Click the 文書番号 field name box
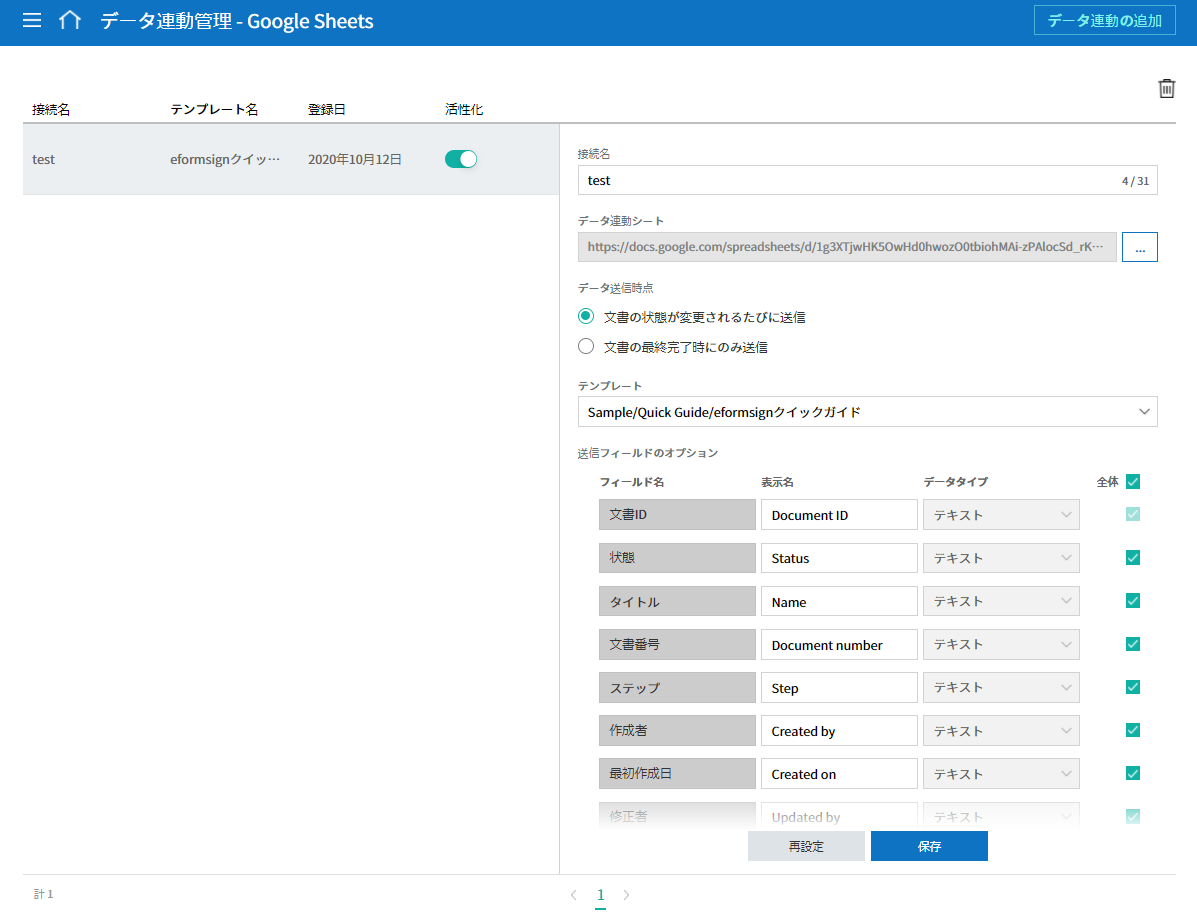This screenshot has height=919, width=1197. point(677,644)
